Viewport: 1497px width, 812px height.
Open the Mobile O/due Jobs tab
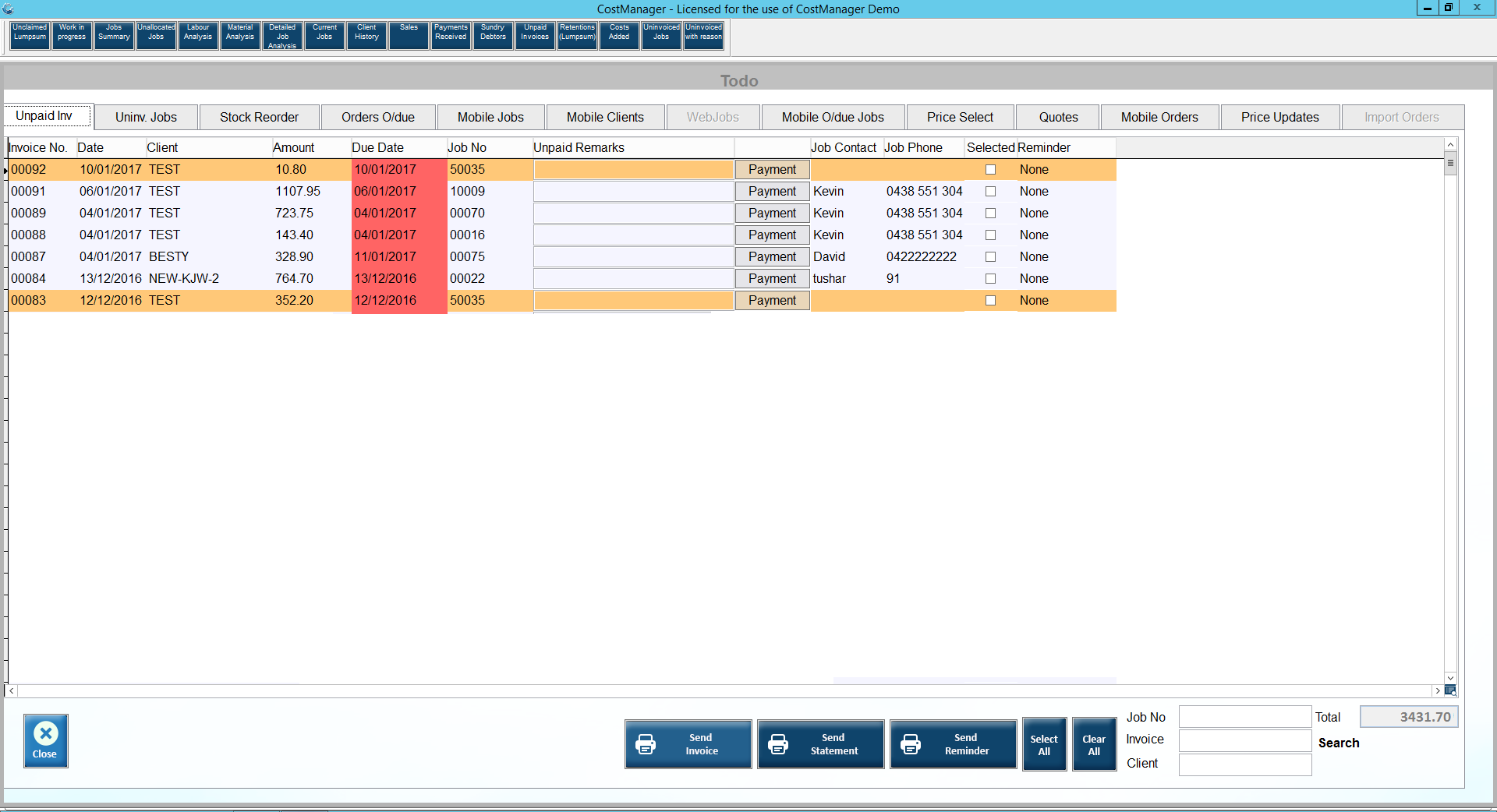coord(833,117)
